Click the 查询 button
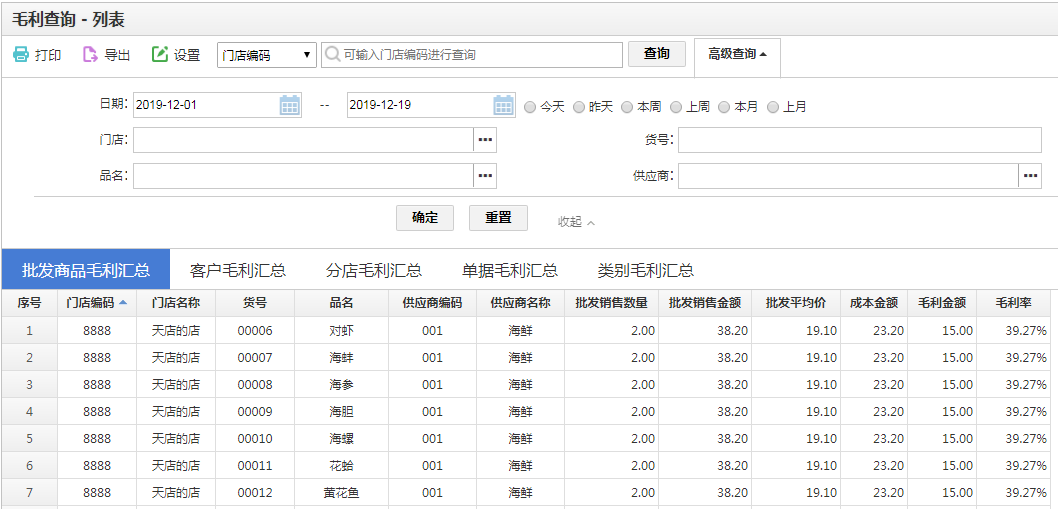 tap(657, 54)
